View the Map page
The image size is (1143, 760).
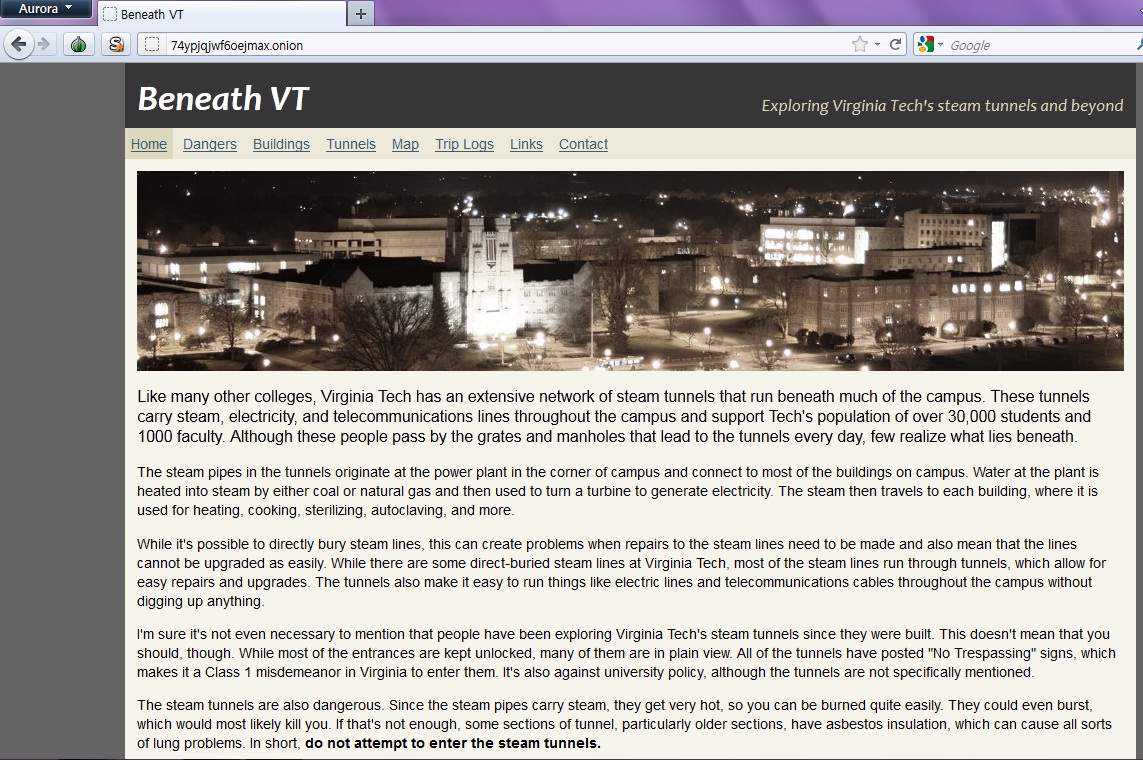click(x=405, y=144)
